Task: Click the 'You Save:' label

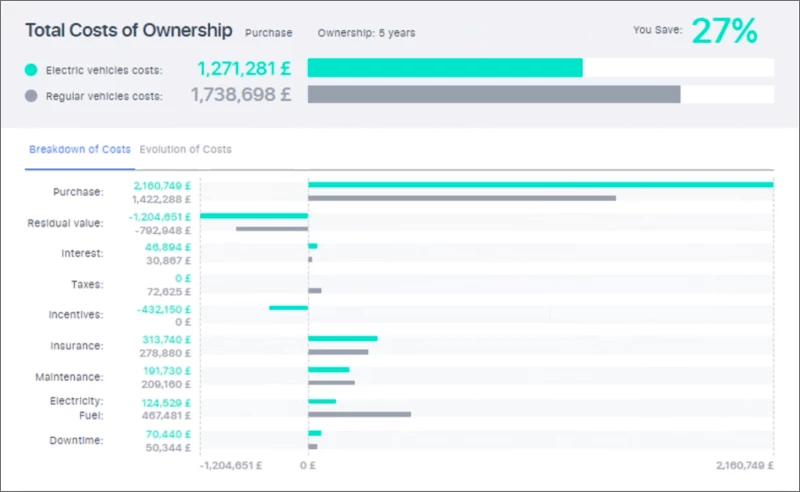Action: point(658,30)
